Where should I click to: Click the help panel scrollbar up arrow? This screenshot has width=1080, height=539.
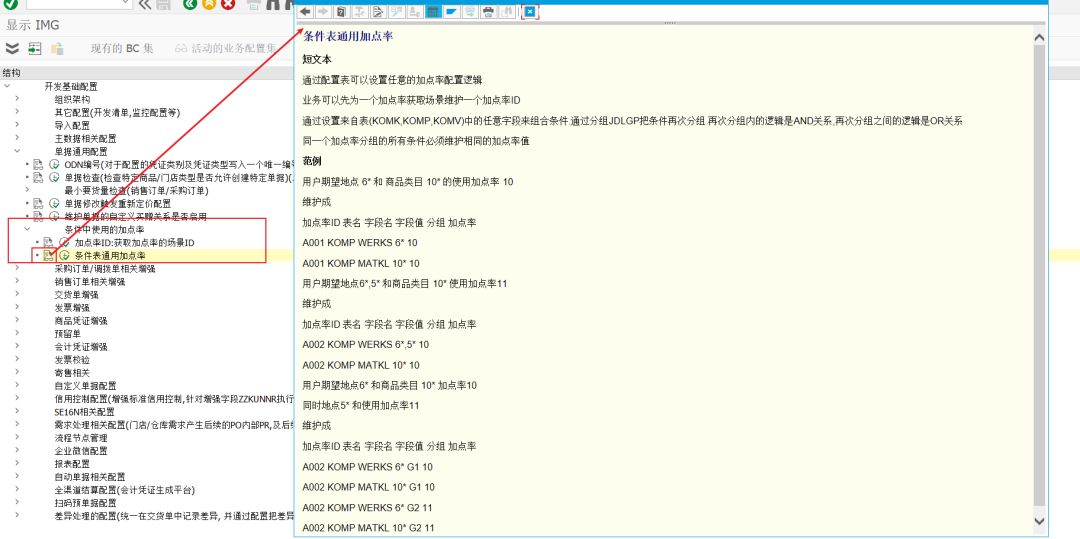(1039, 36)
